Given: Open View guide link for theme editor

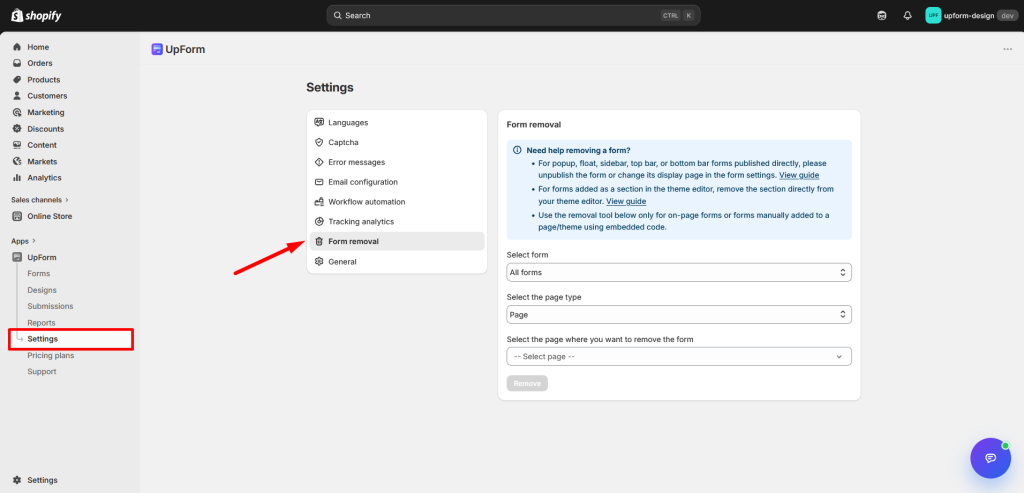Looking at the screenshot, I should click(x=626, y=201).
